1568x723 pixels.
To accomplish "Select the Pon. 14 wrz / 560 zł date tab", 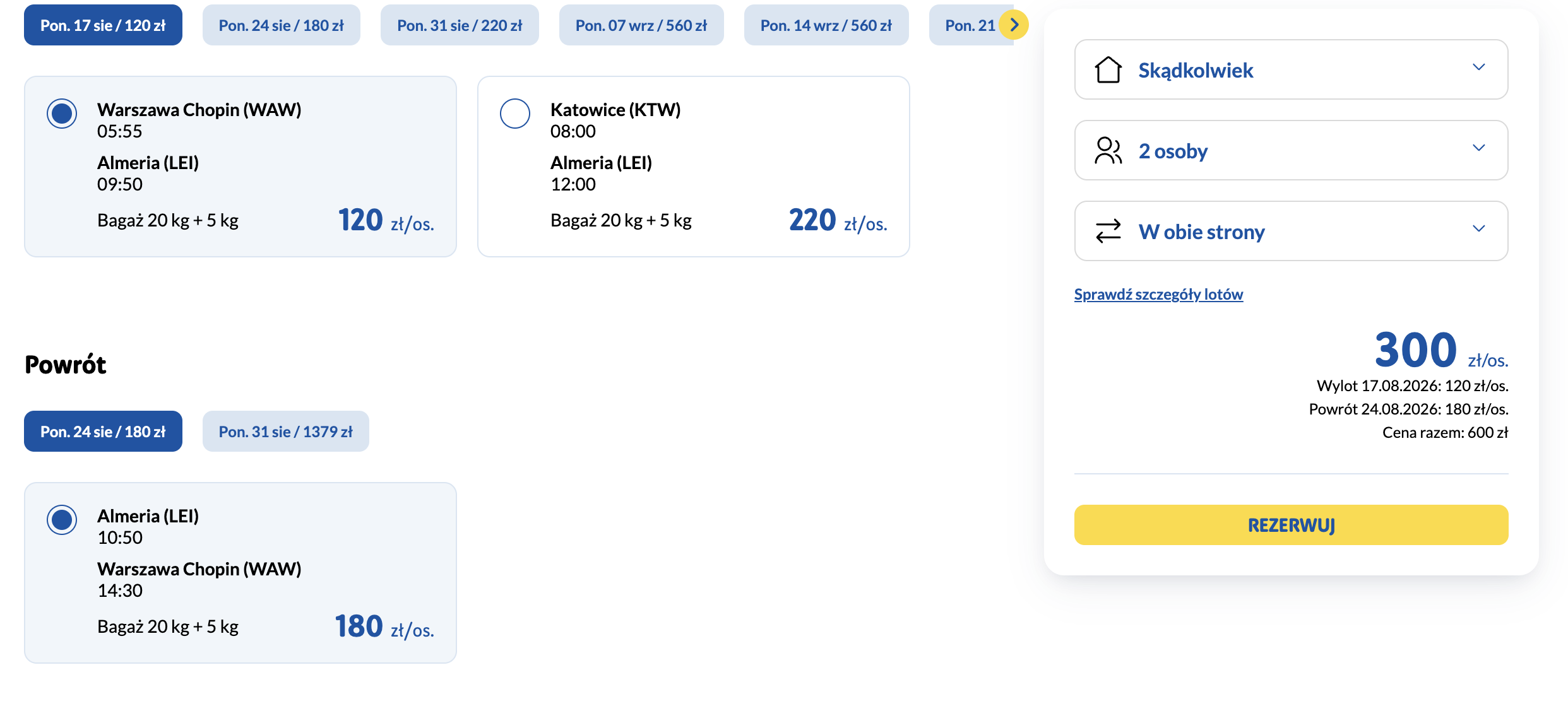I will point(826,25).
